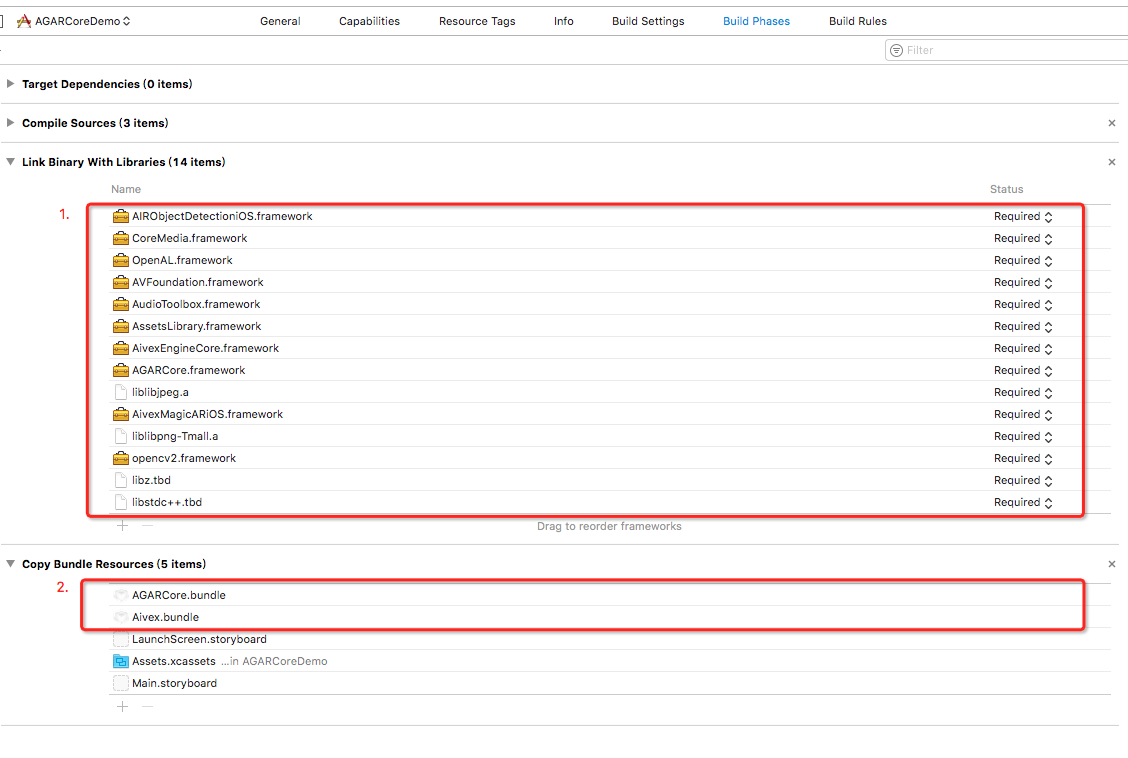Switch to the Build Settings tab

click(648, 21)
